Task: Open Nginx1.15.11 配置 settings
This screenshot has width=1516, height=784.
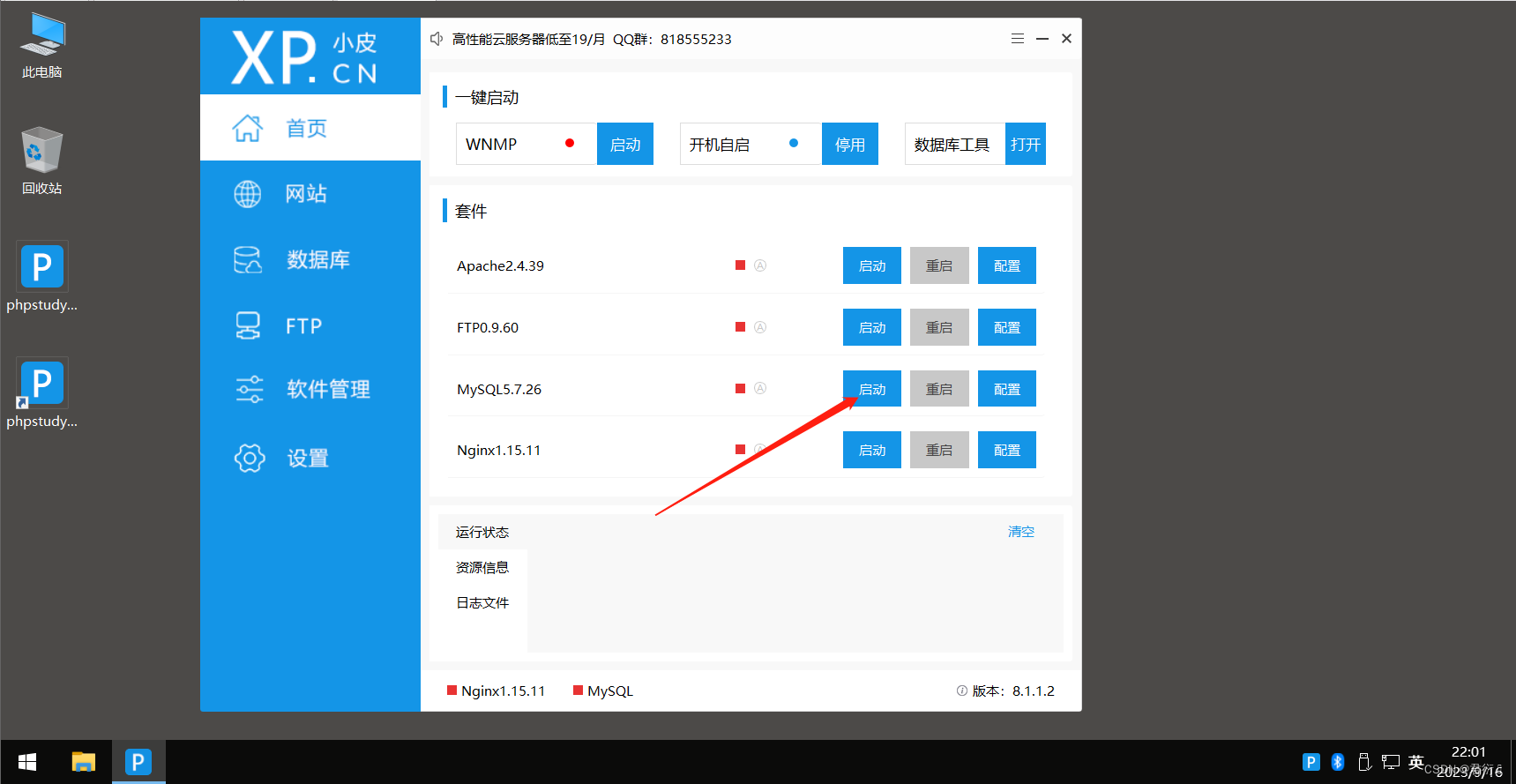Action: point(1007,450)
